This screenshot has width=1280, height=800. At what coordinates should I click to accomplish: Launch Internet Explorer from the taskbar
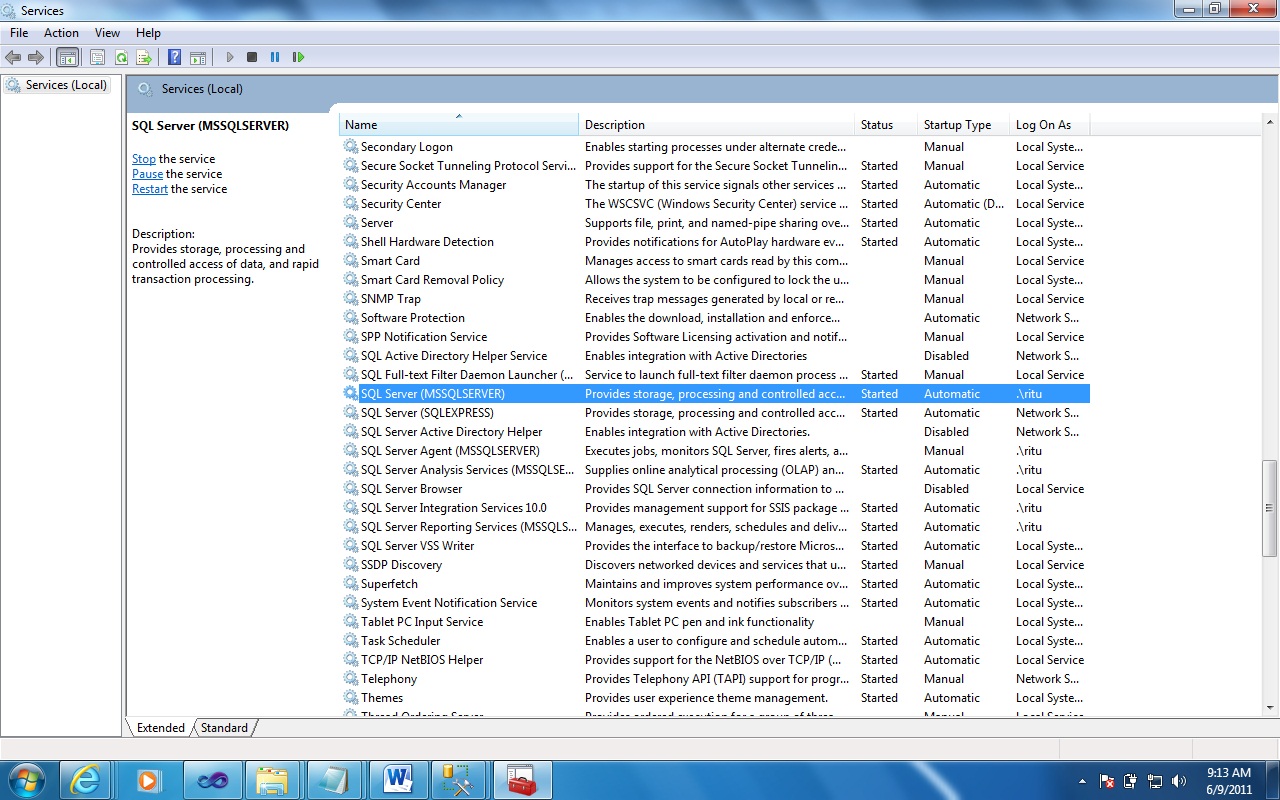coord(85,780)
